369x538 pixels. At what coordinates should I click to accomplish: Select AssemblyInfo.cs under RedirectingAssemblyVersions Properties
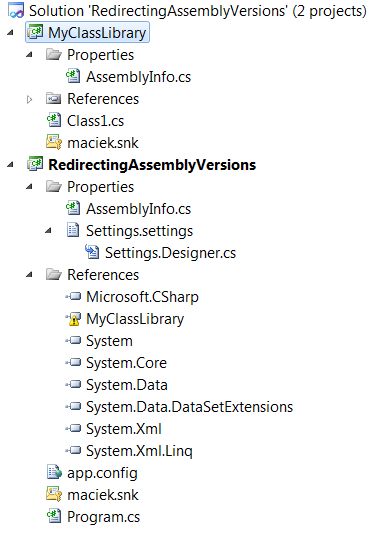[x=138, y=209]
